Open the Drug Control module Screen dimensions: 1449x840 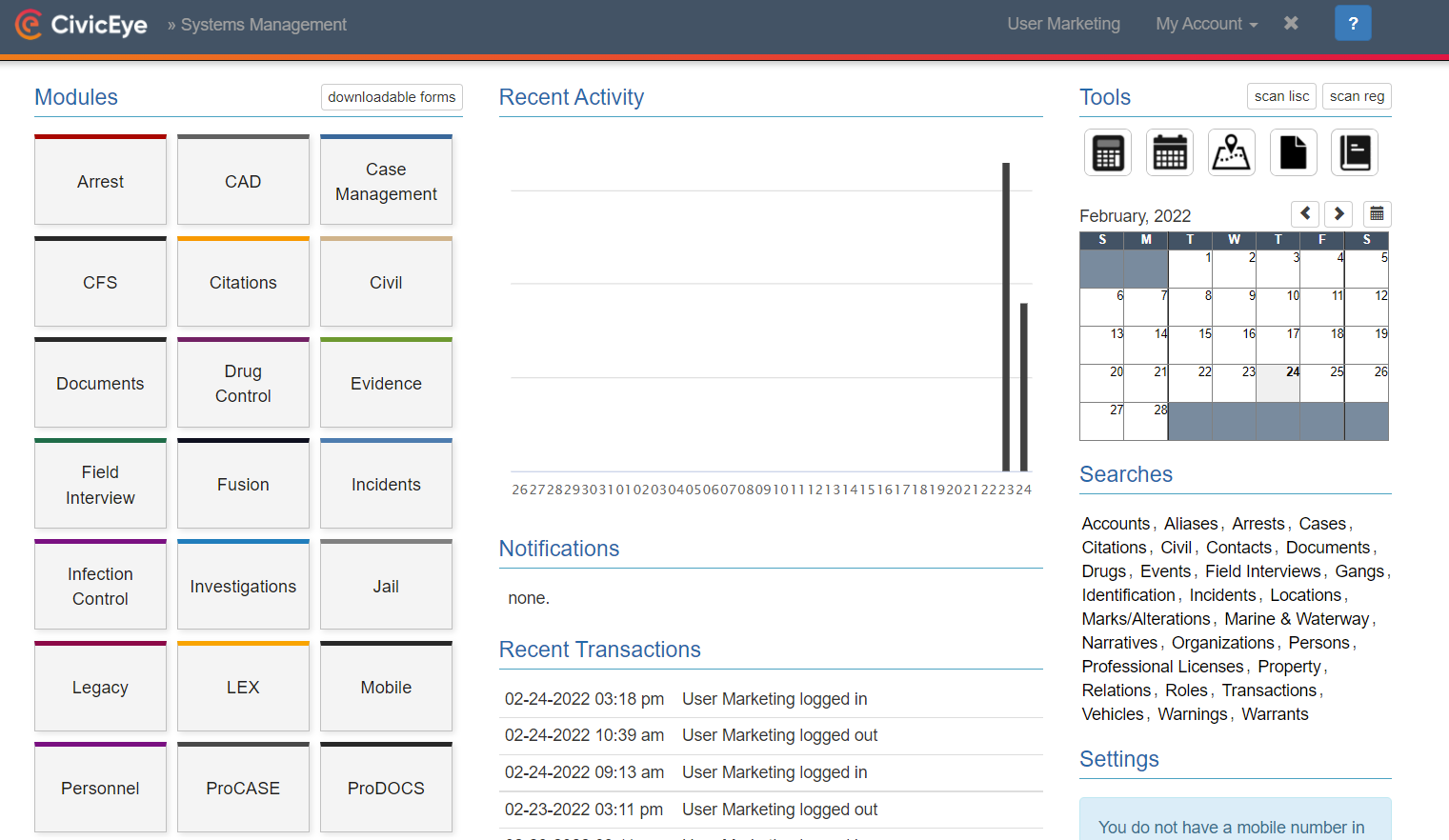tap(243, 383)
